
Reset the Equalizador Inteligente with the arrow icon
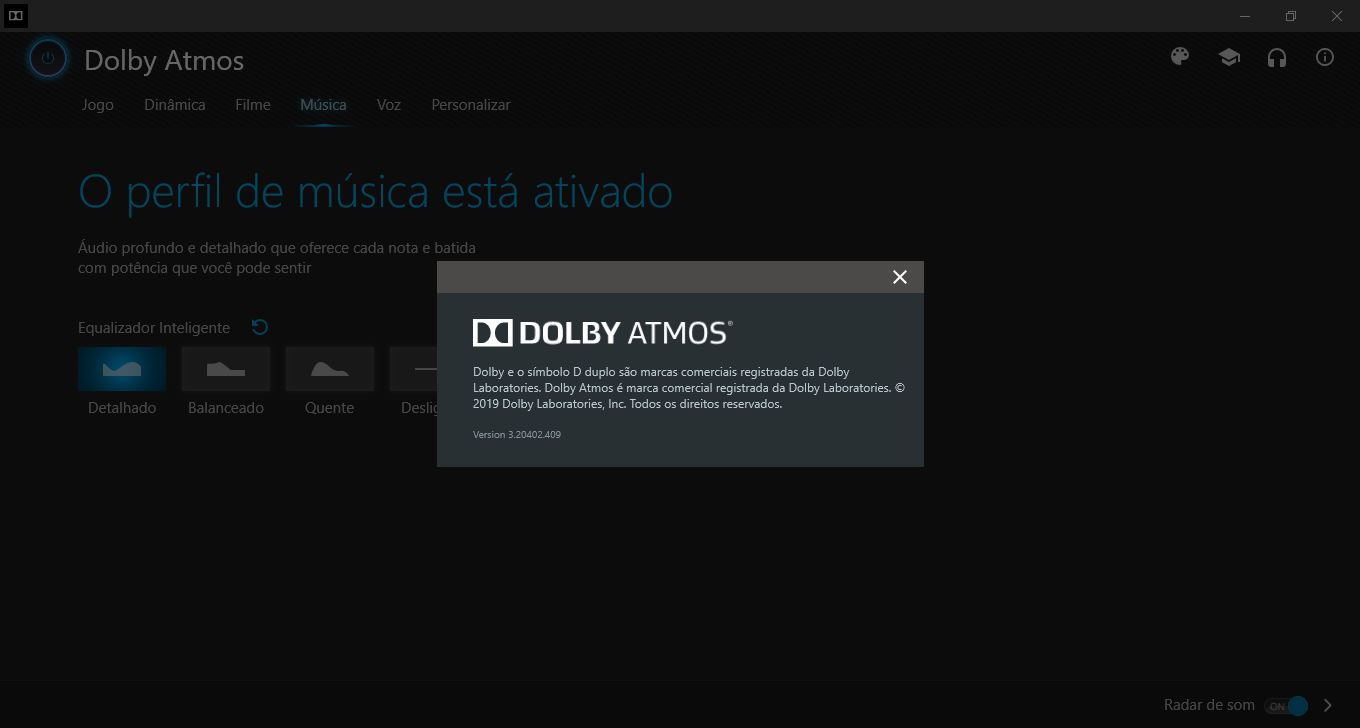click(x=259, y=327)
